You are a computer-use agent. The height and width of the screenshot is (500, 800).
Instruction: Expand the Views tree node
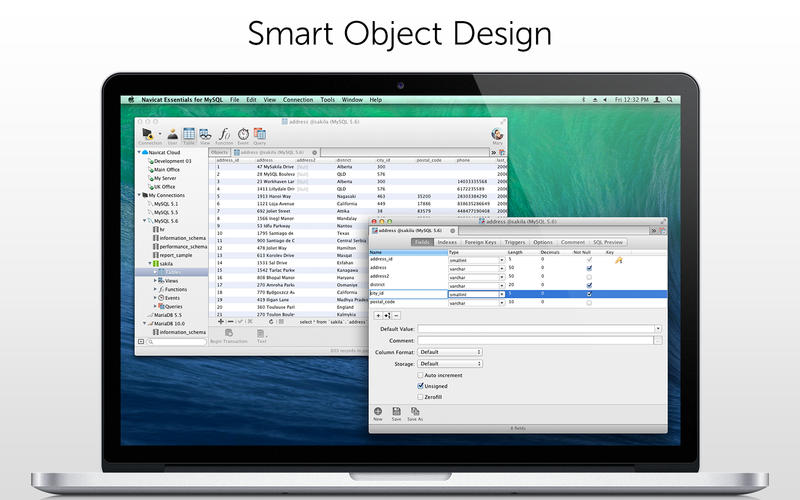click(x=155, y=281)
